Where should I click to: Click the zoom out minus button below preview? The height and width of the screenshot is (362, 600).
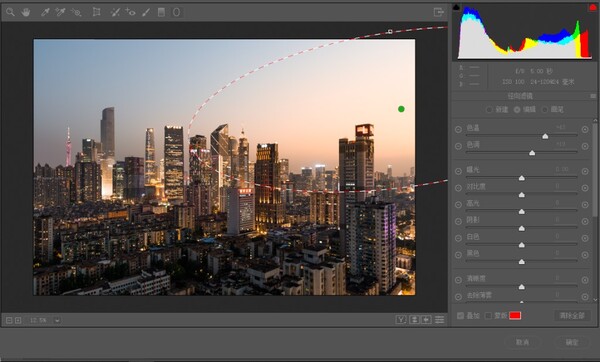9,320
